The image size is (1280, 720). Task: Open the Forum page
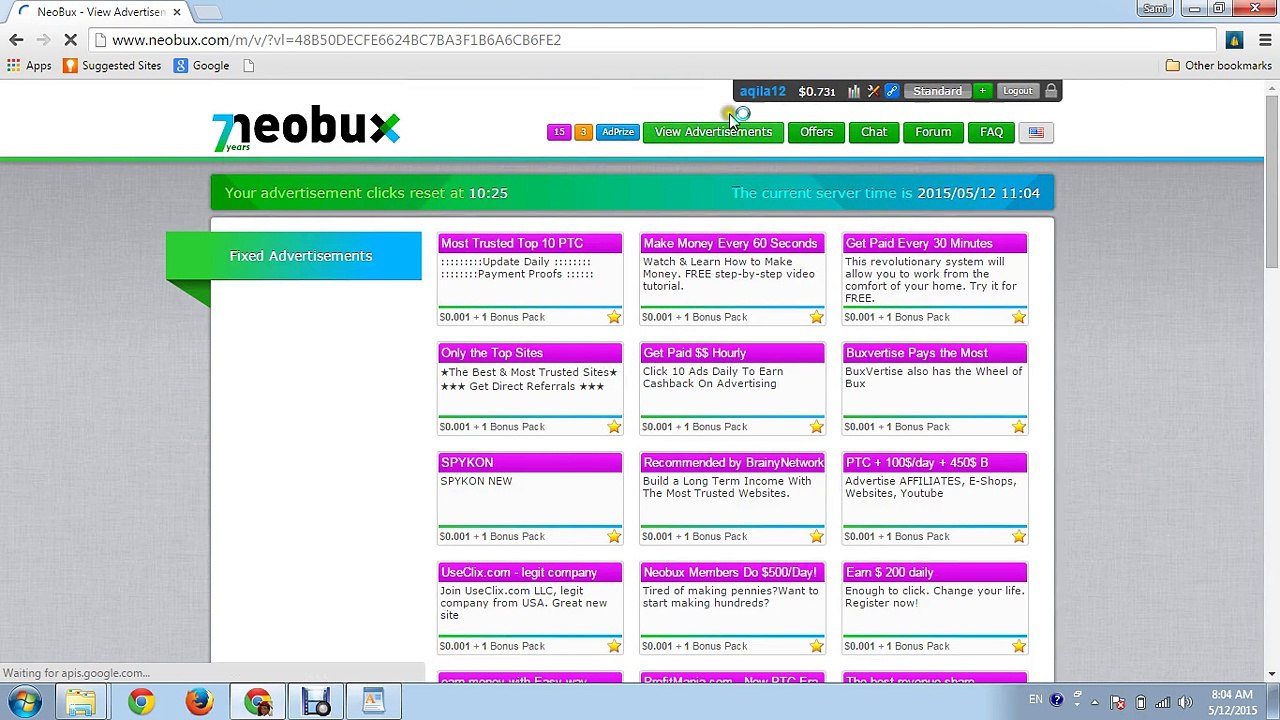pyautogui.click(x=933, y=132)
